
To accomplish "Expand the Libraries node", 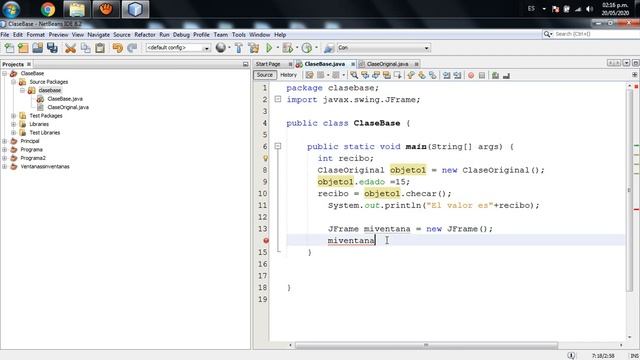I will point(13,124).
